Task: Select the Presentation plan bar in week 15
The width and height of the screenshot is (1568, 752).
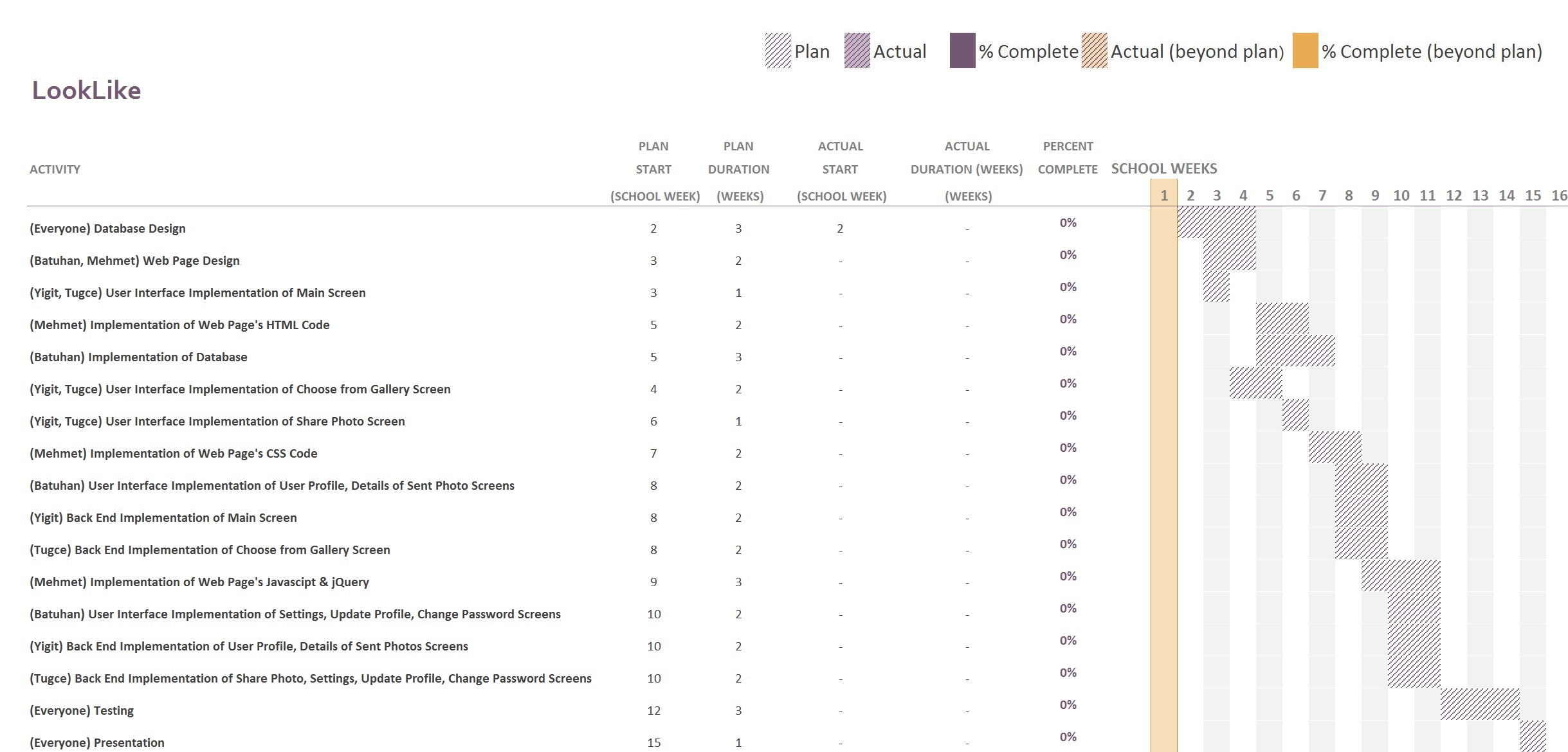Action: coord(1533,737)
